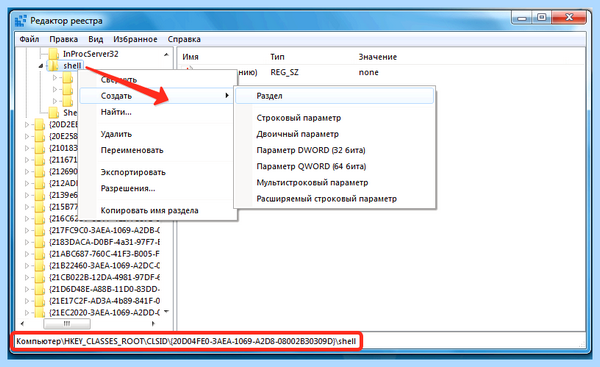The width and height of the screenshot is (600, 367).
Task: Expand the {212690 key
Action: (x=27, y=171)
